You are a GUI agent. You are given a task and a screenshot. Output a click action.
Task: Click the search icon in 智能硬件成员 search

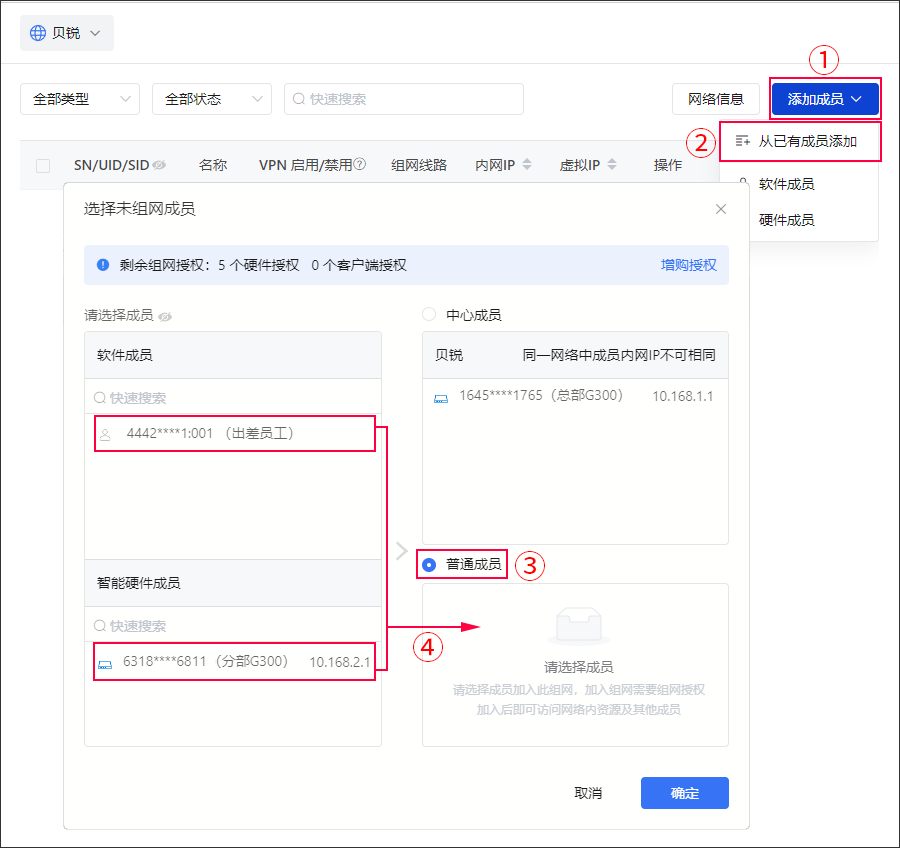[100, 625]
